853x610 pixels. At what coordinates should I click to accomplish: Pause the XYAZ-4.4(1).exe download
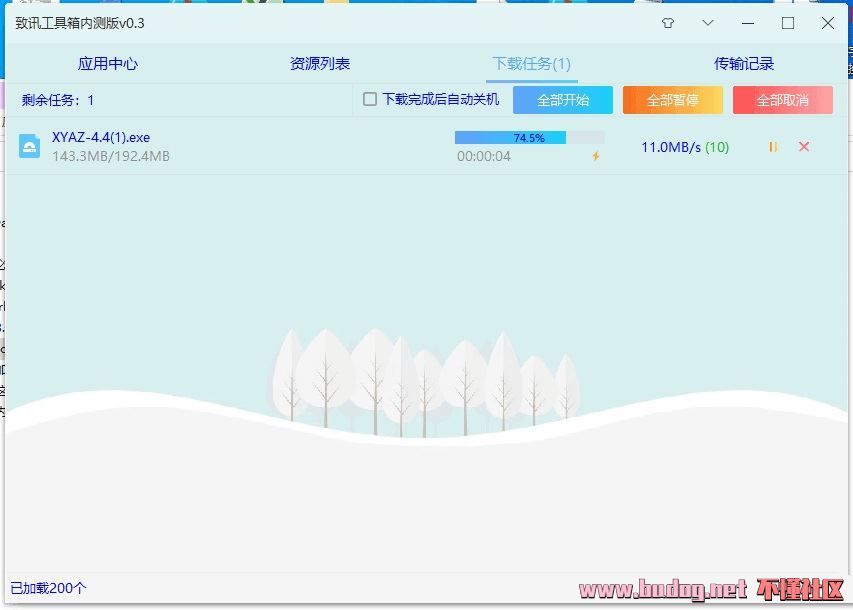pyautogui.click(x=773, y=147)
